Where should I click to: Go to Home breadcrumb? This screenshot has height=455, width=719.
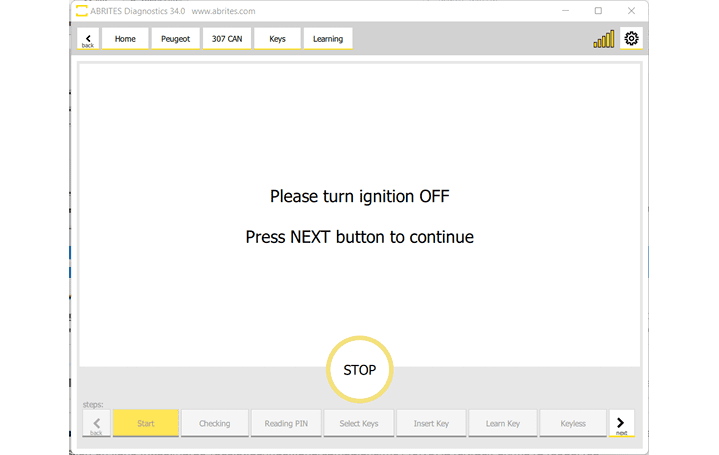pos(125,39)
